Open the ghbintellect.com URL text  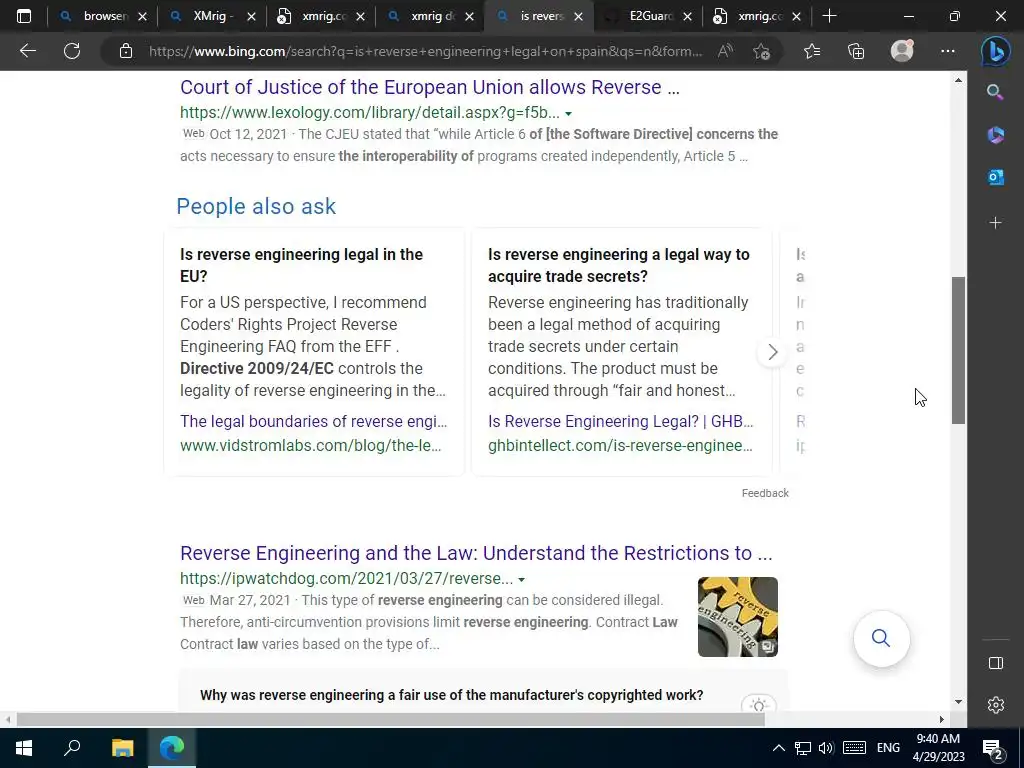[x=620, y=445]
